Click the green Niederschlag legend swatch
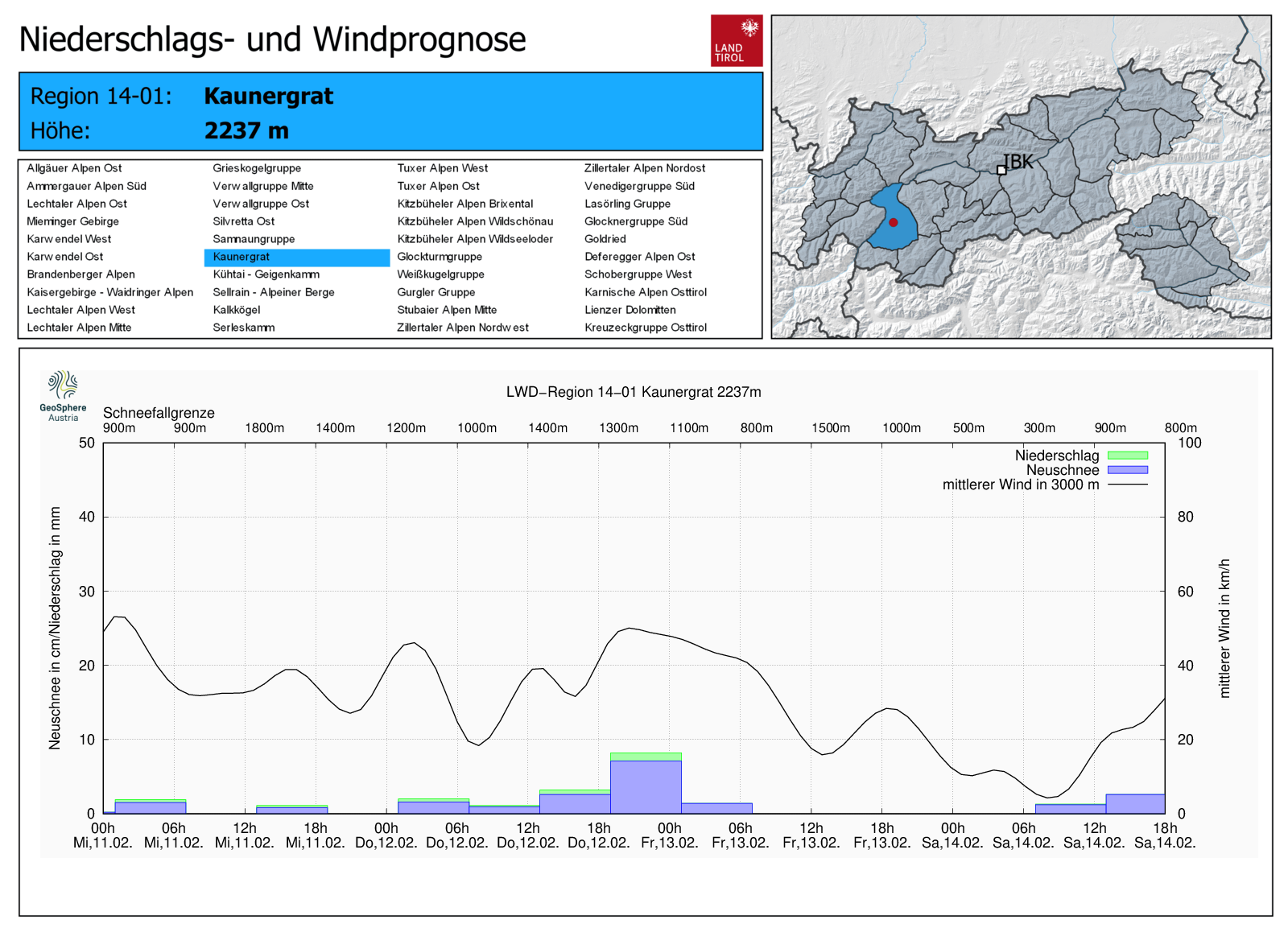The height and width of the screenshot is (928, 1288). (x=1127, y=456)
